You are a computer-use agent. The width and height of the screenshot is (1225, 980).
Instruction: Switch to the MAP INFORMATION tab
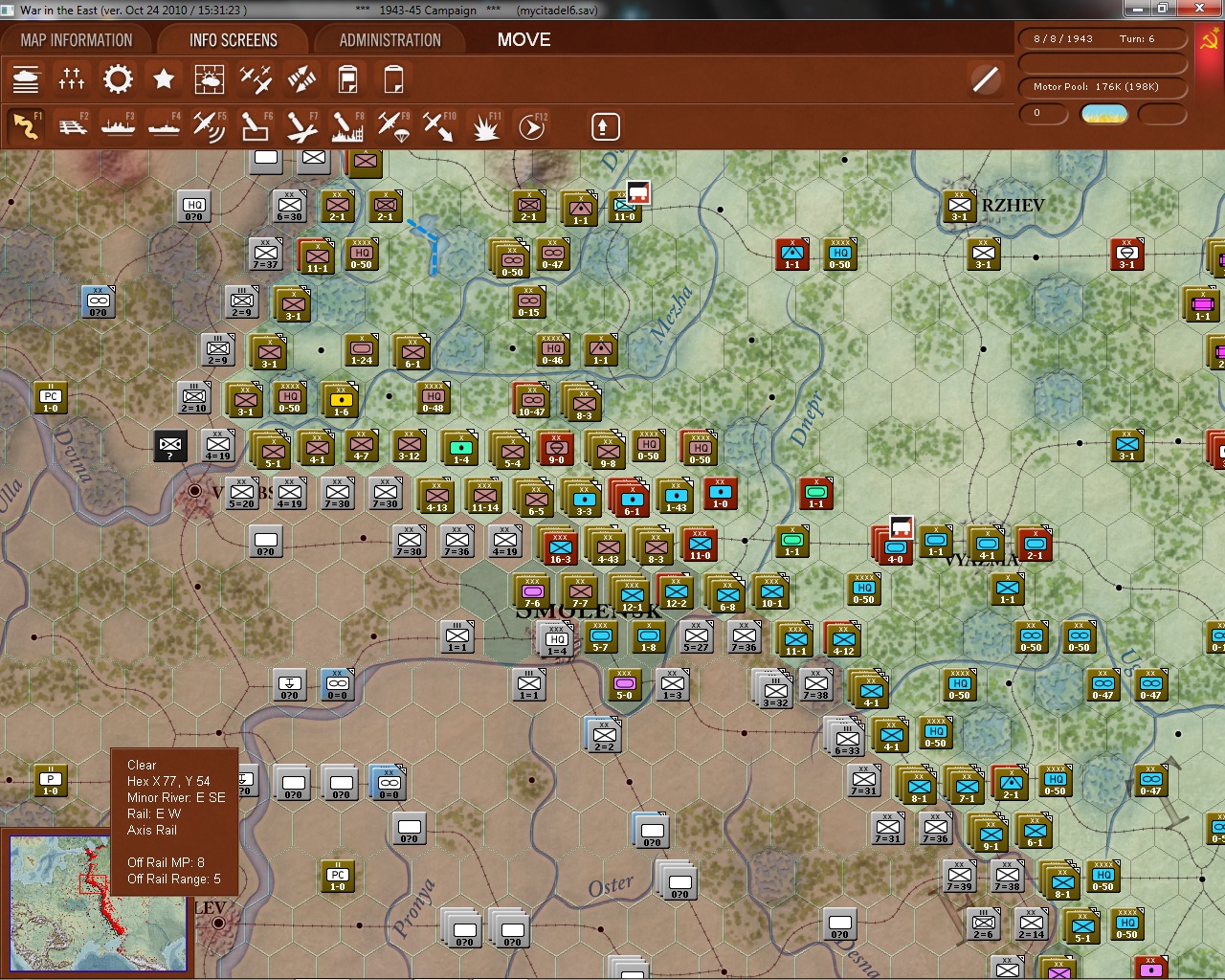tap(77, 40)
